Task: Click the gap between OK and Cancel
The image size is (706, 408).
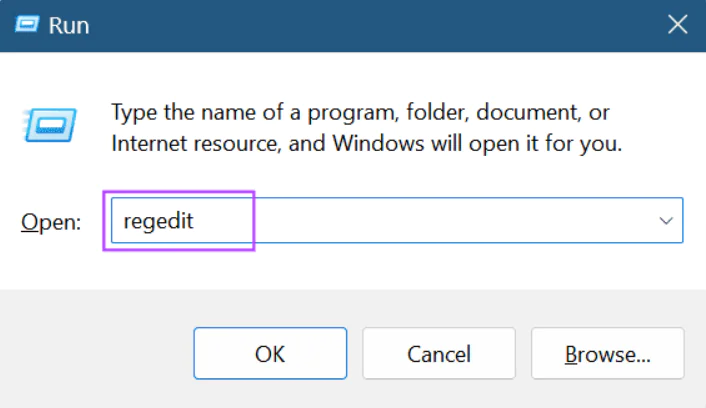Action: (x=353, y=354)
